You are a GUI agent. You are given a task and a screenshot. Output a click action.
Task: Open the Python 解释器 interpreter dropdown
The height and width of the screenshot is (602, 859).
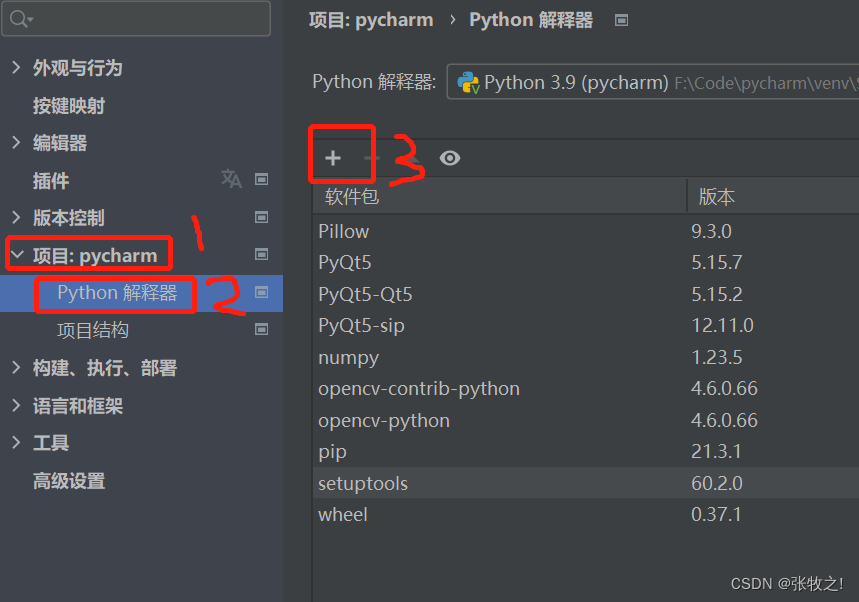[x=653, y=82]
